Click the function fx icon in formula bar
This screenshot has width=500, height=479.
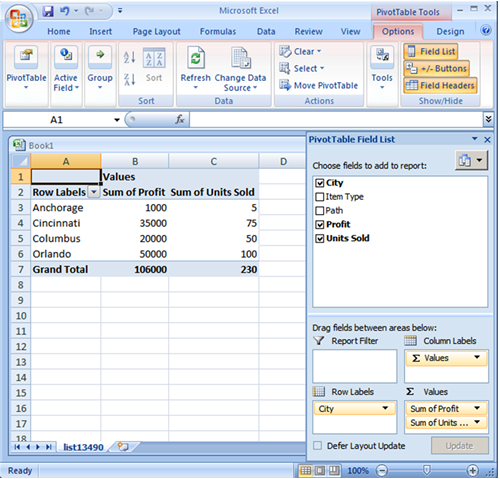tap(180, 119)
